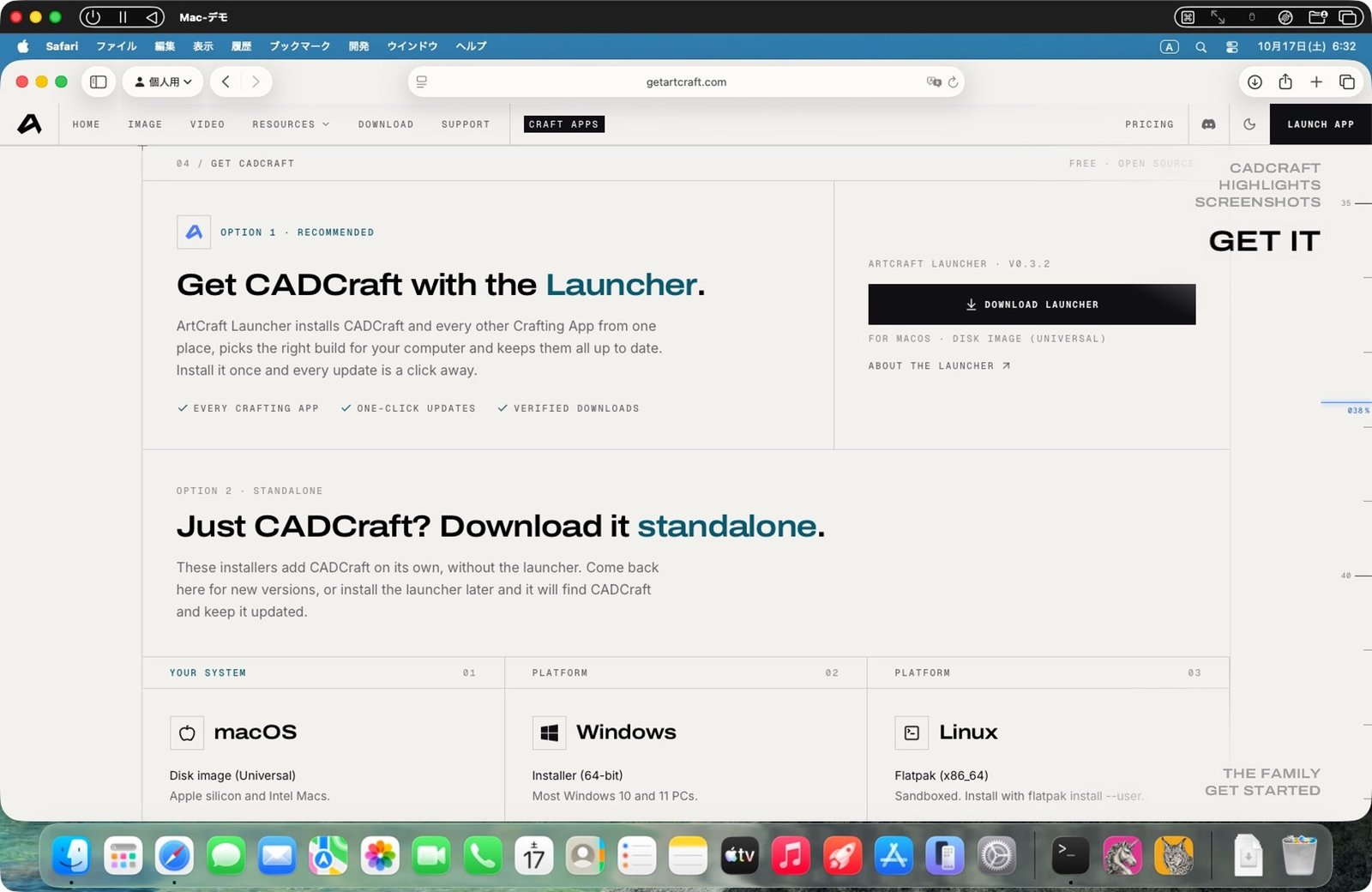Screen dimensions: 1372x892
Task: Open the Support nav link
Action: [x=466, y=124]
